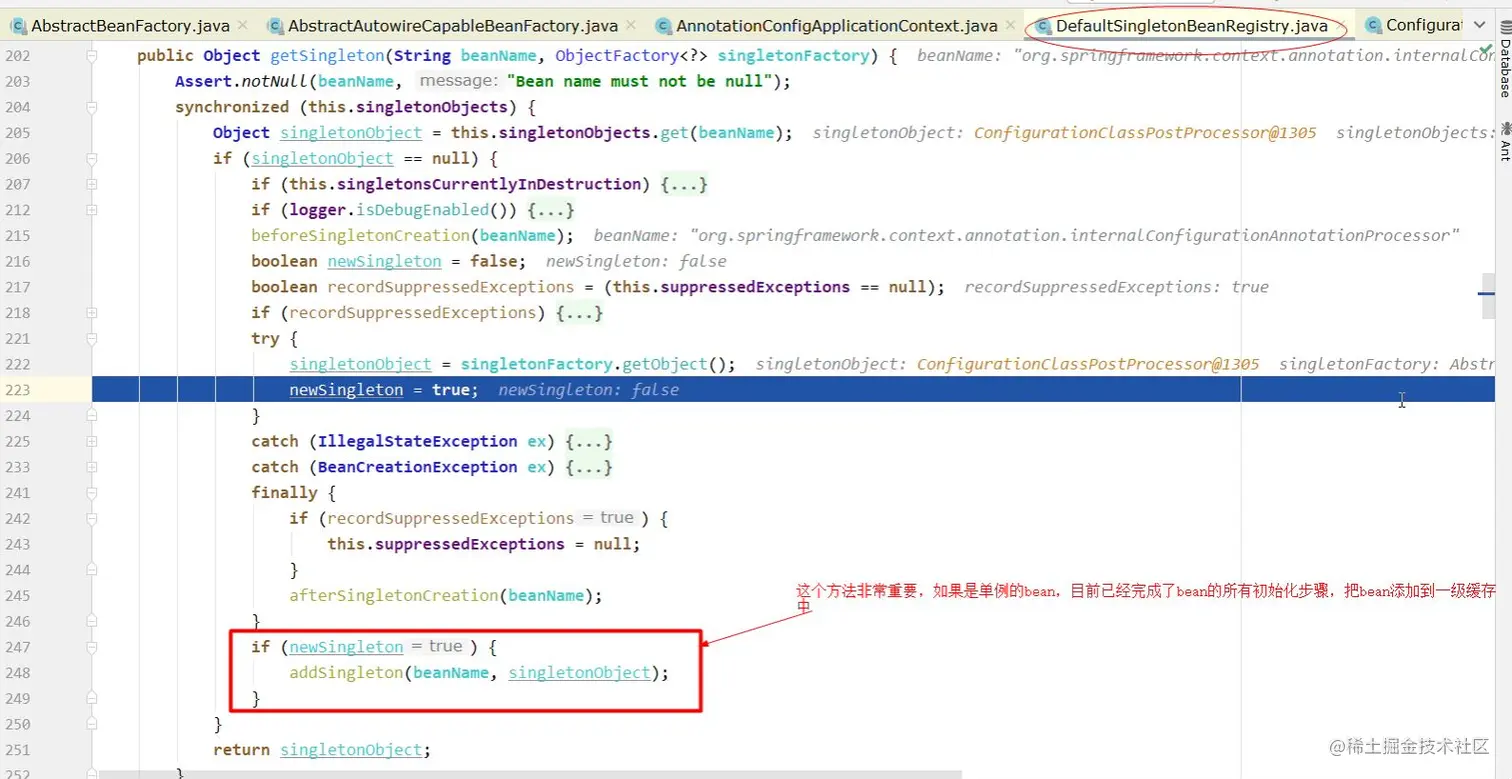
Task: Expand the {...} placeholder after logger.isDebugEnabled()
Action: [x=551, y=210]
